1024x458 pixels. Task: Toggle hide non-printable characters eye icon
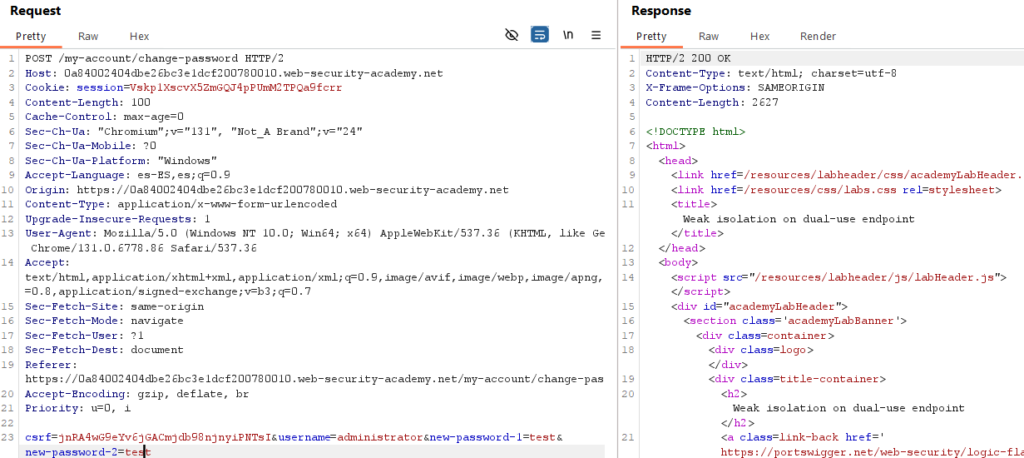[511, 35]
